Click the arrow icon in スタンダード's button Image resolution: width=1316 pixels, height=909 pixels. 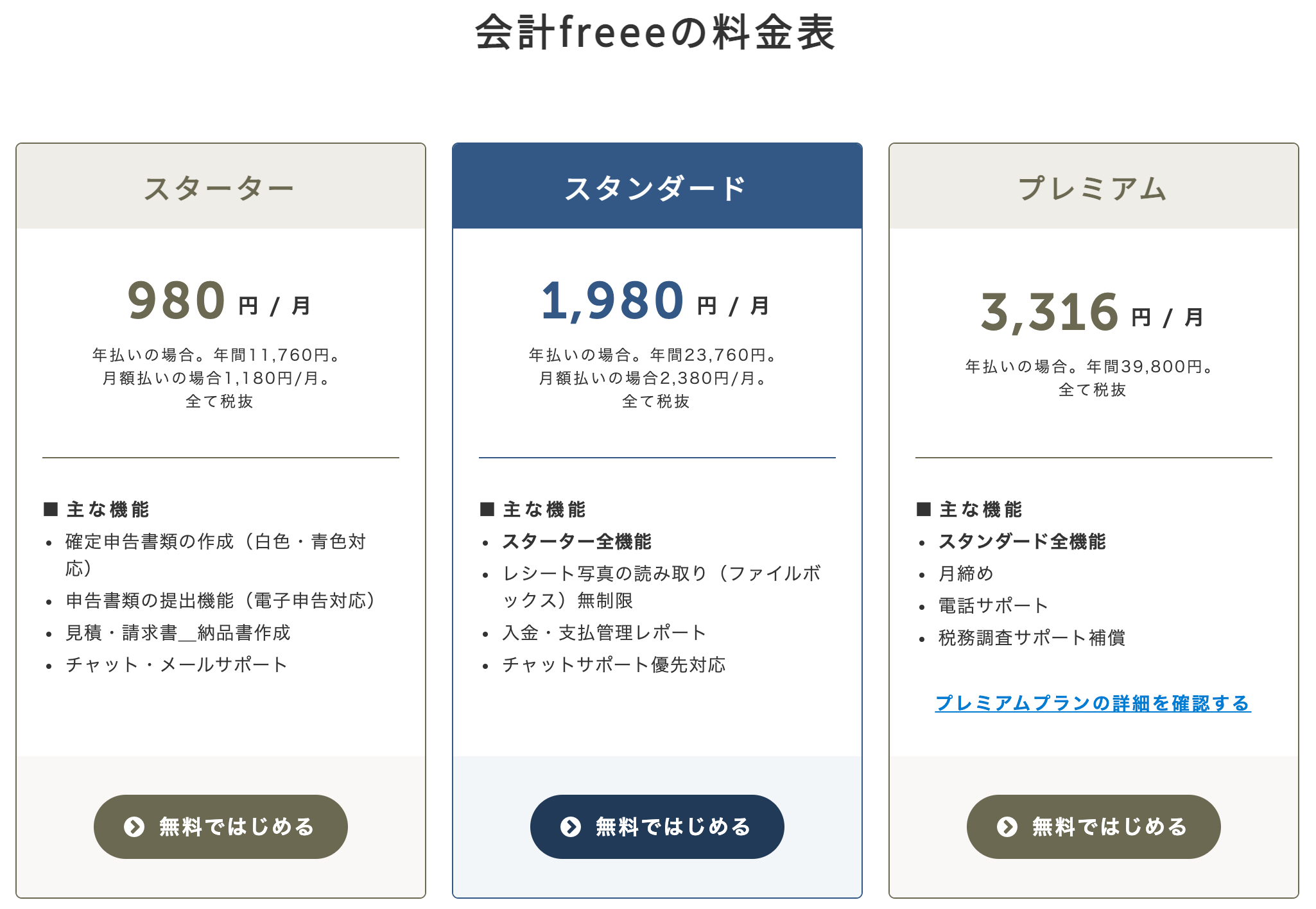pos(571,827)
